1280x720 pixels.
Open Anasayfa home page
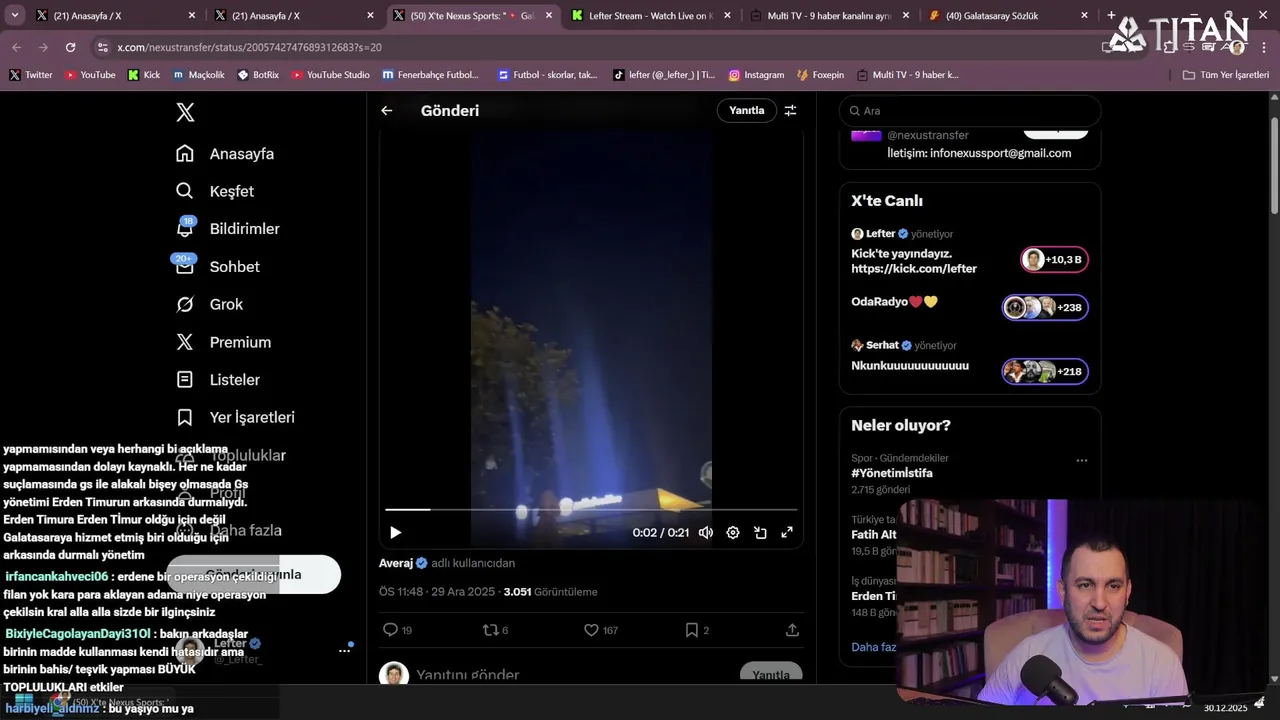tap(225, 154)
